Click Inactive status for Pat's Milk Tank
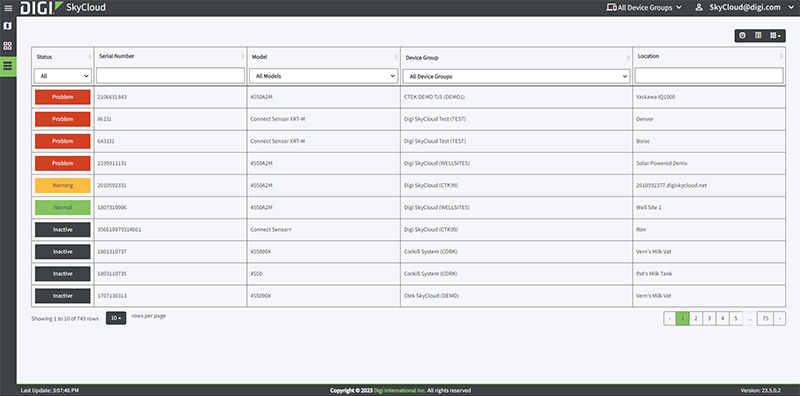Image resolution: width=800 pixels, height=396 pixels. (x=63, y=274)
